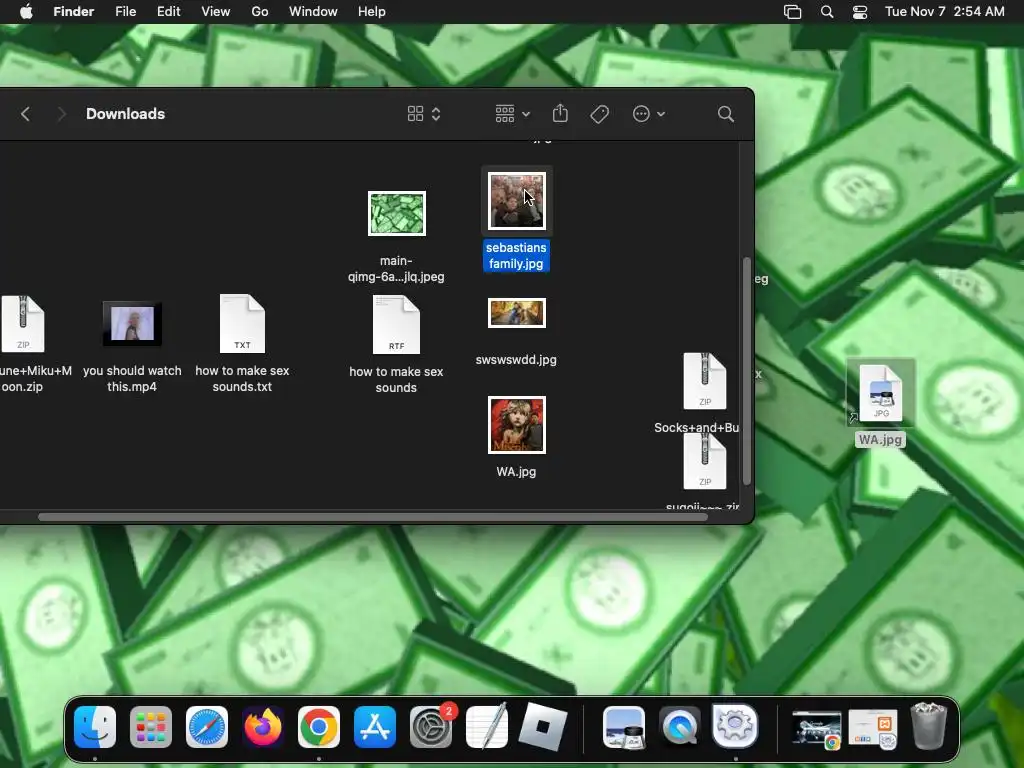Select the Socks+and+Bu zip archive icon
Image resolution: width=1024 pixels, height=768 pixels.
coord(705,381)
